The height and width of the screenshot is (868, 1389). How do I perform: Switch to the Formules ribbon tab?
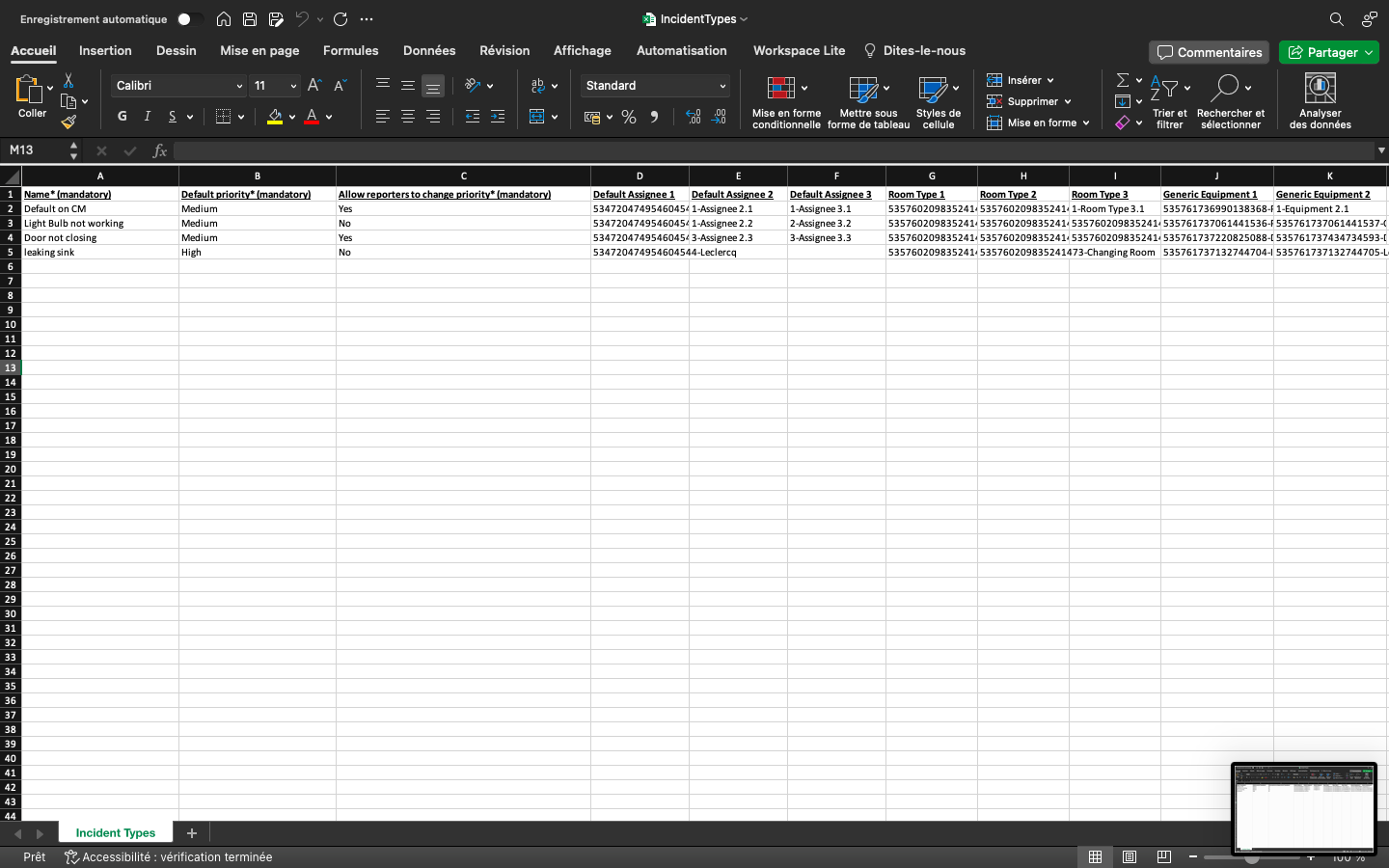coord(350,51)
